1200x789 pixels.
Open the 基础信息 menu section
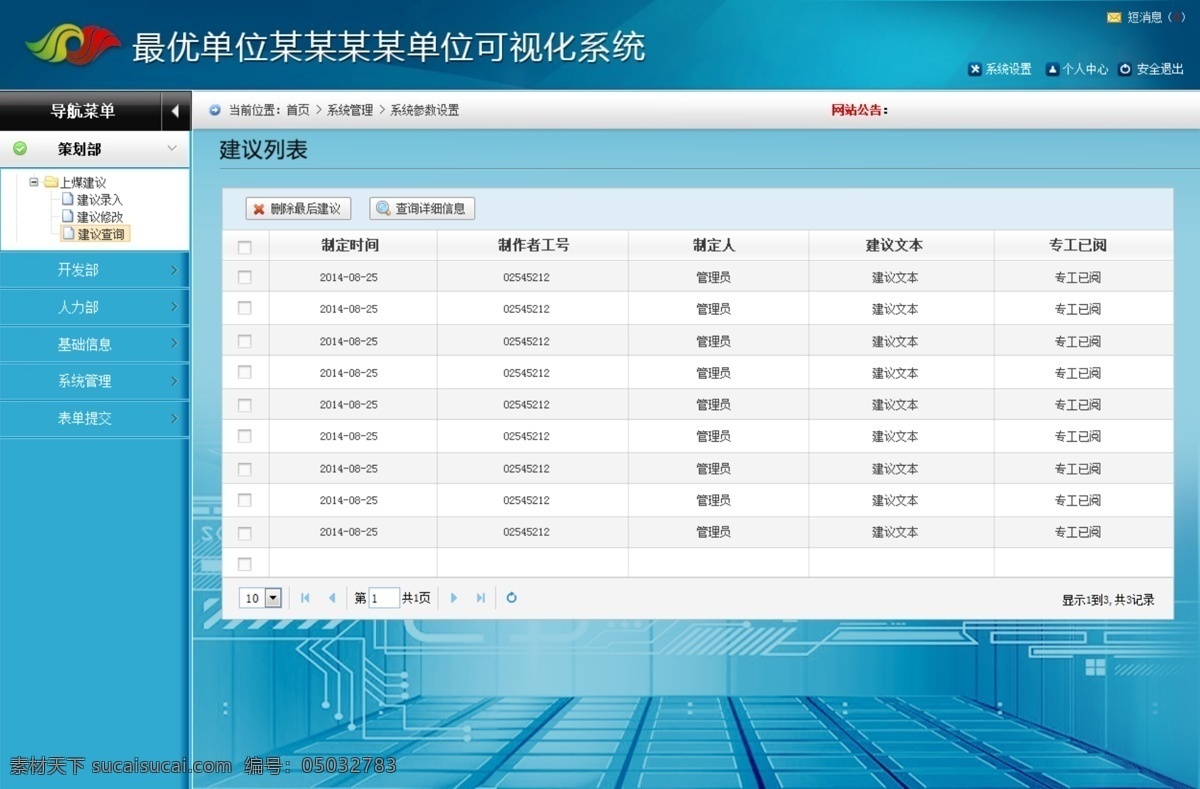coord(94,344)
